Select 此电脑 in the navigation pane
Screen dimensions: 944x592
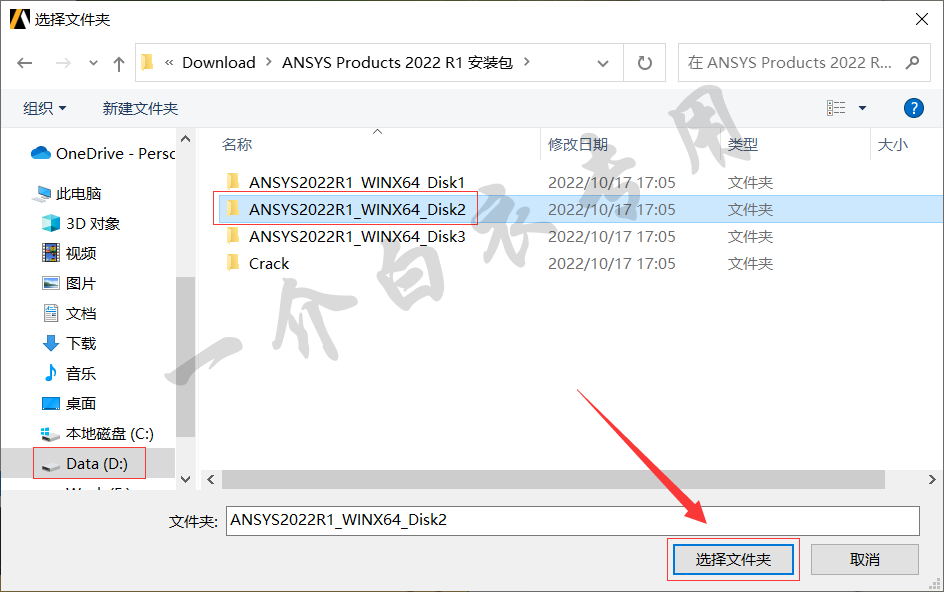point(69,193)
